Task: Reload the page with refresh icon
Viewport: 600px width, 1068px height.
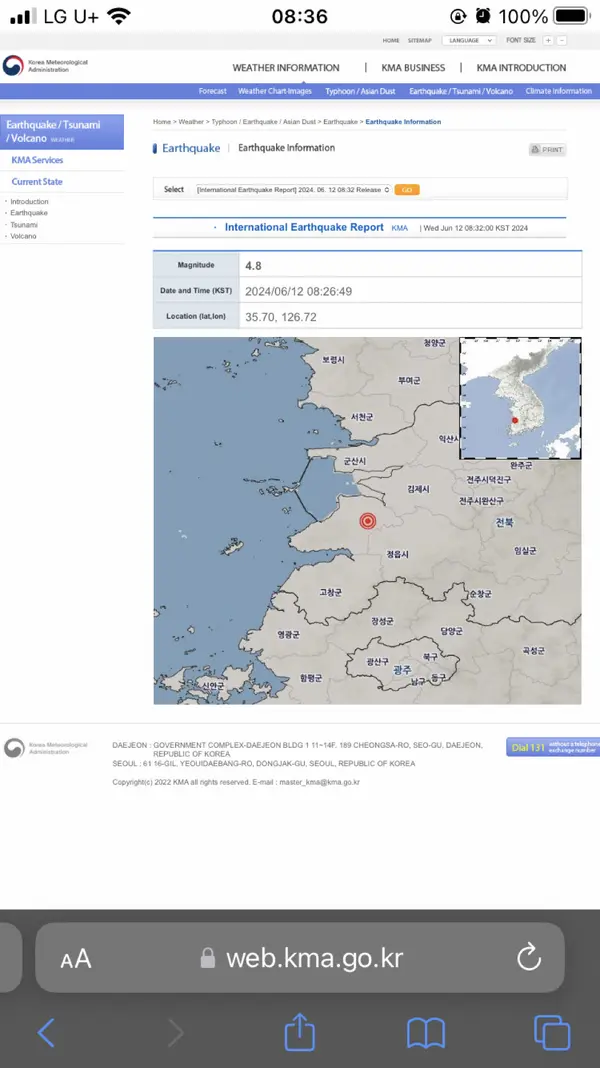Action: [x=528, y=958]
